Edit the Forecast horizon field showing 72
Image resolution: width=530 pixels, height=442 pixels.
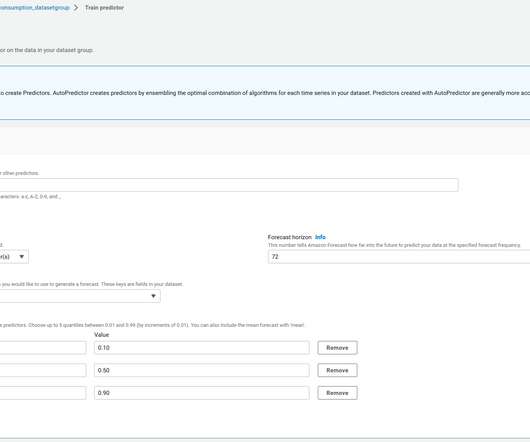(399, 256)
